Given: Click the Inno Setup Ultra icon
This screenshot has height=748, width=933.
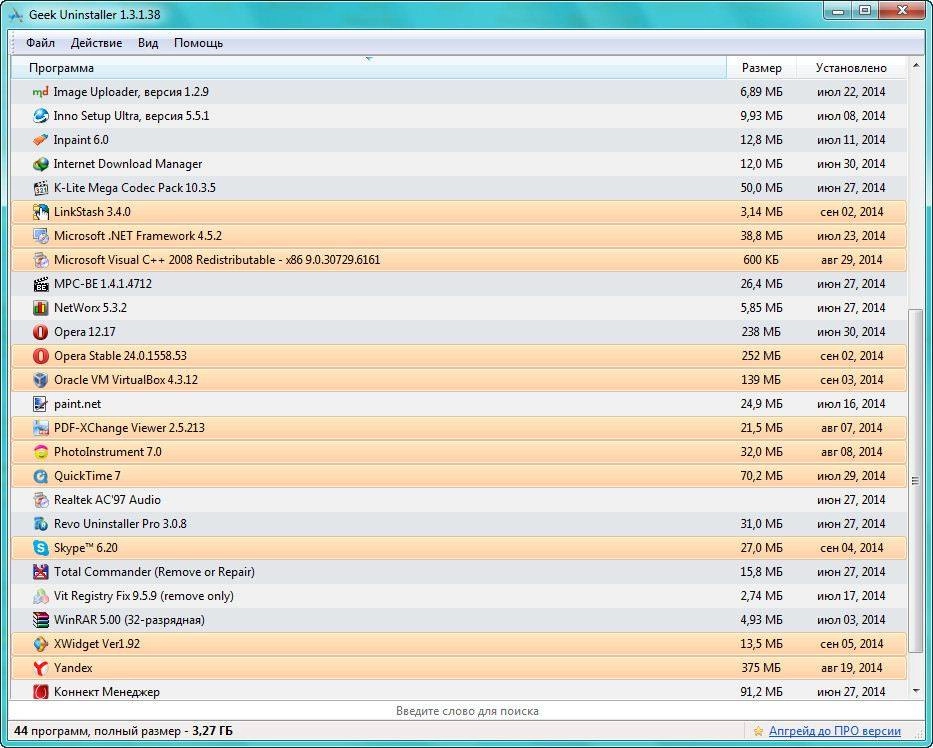Looking at the screenshot, I should (40, 116).
